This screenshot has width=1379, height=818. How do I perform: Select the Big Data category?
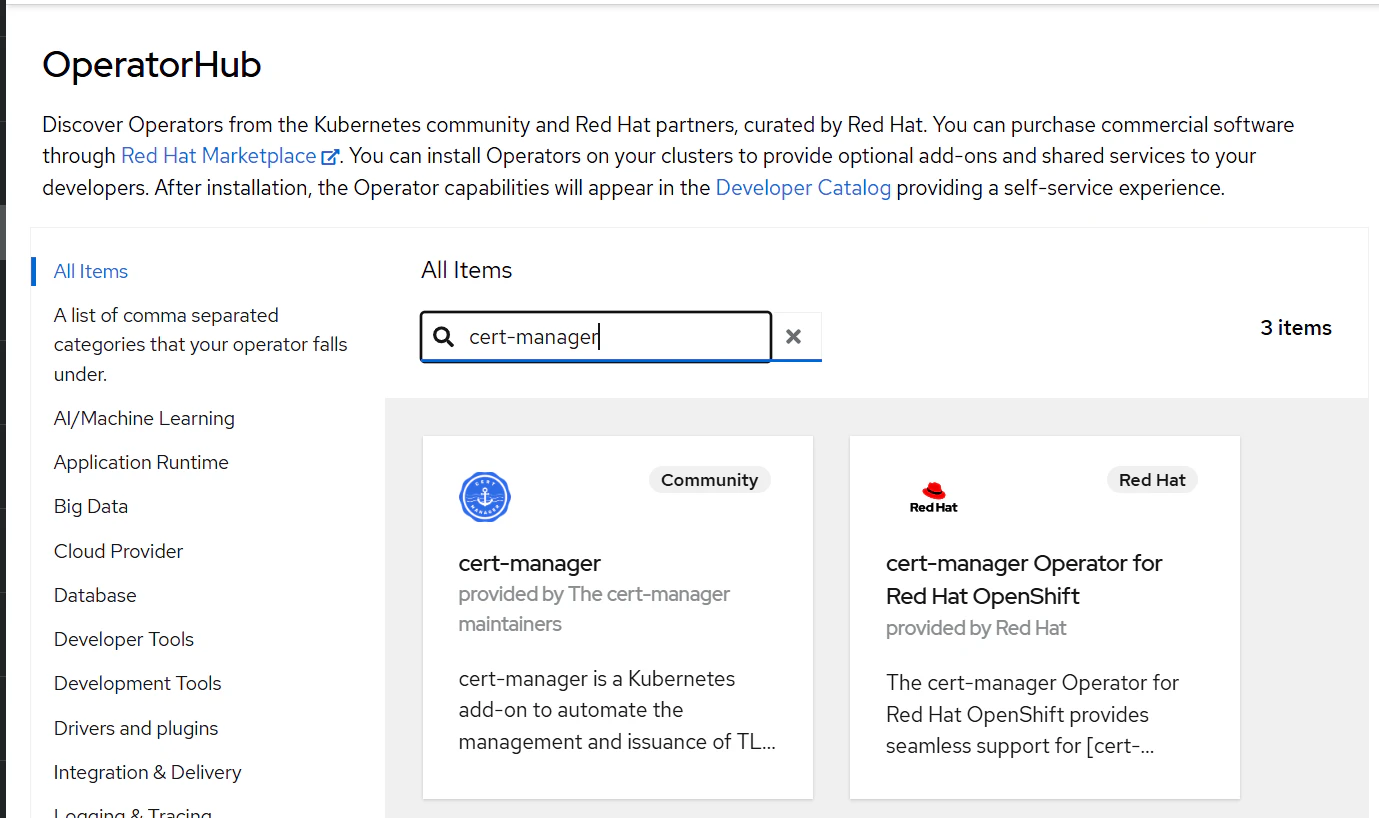coord(91,506)
